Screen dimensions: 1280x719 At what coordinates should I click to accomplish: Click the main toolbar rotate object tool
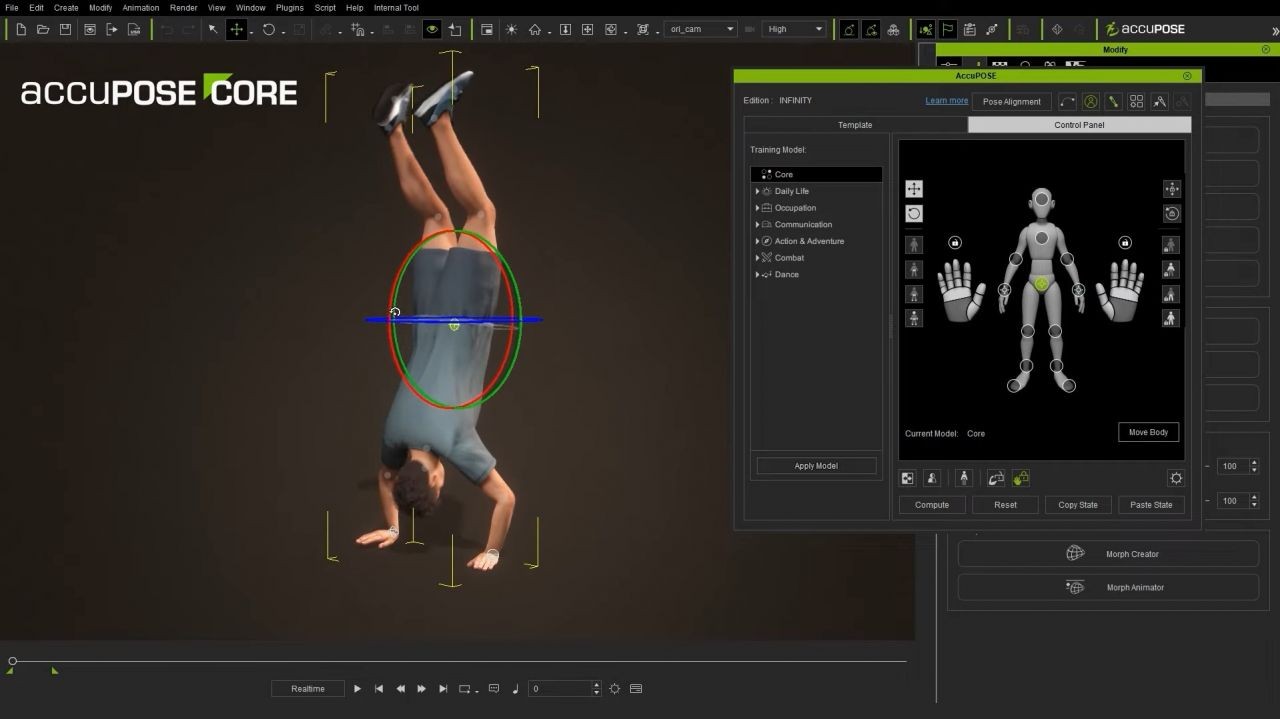coord(268,30)
